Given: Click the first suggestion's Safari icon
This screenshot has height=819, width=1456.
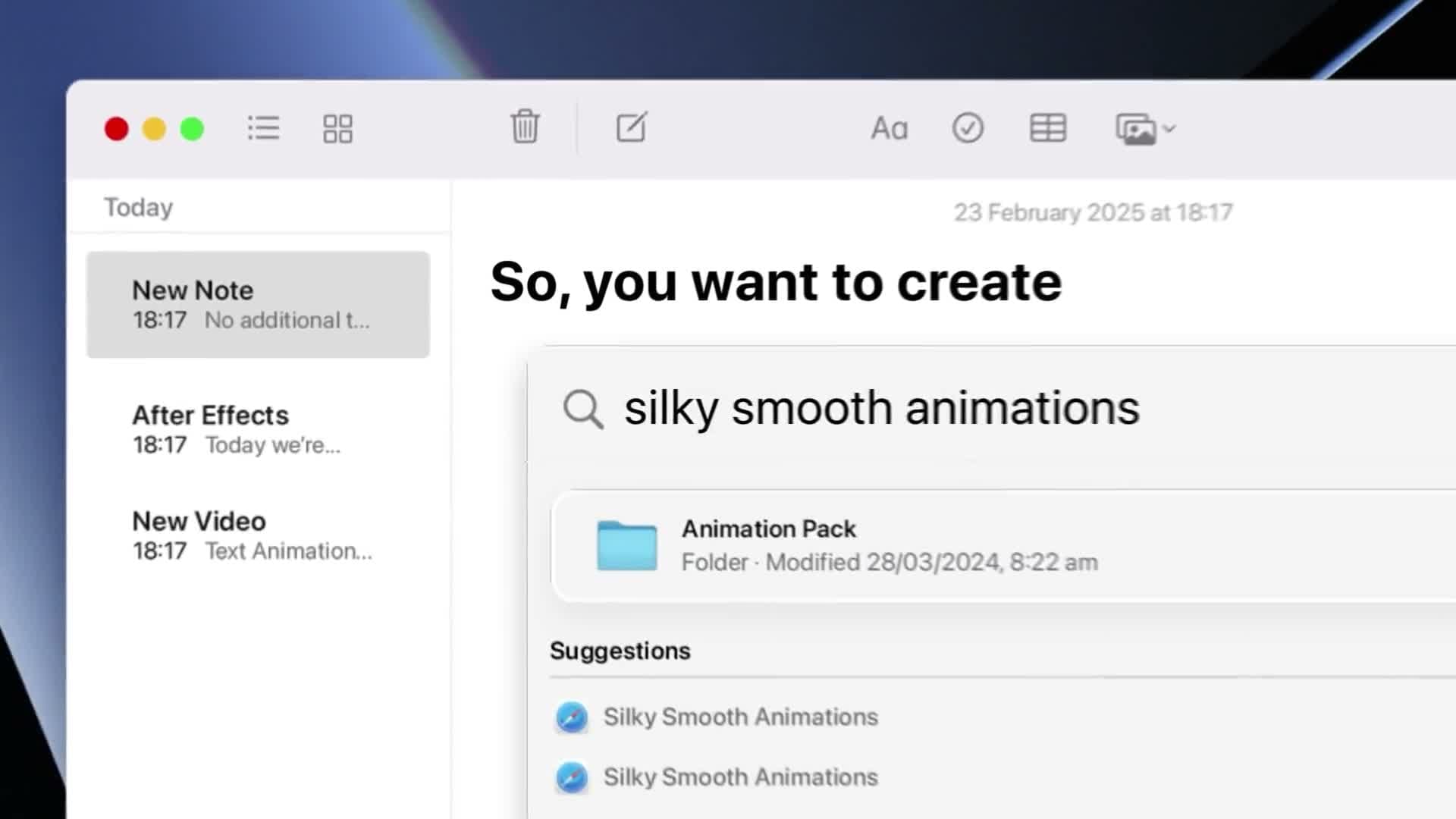Looking at the screenshot, I should tap(572, 717).
